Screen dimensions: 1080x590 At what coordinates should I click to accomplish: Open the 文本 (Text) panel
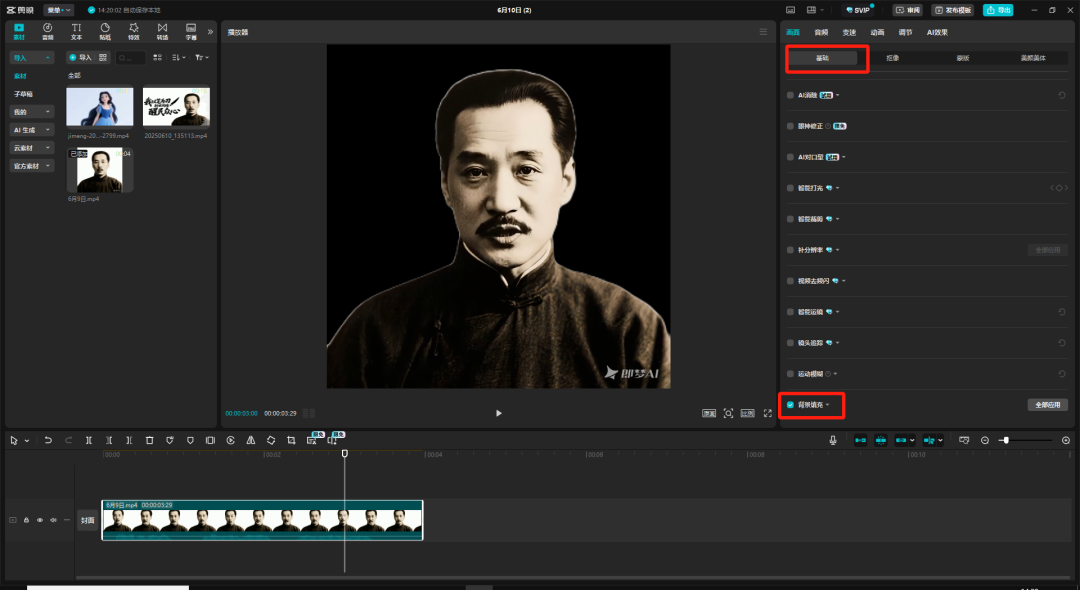tap(76, 30)
